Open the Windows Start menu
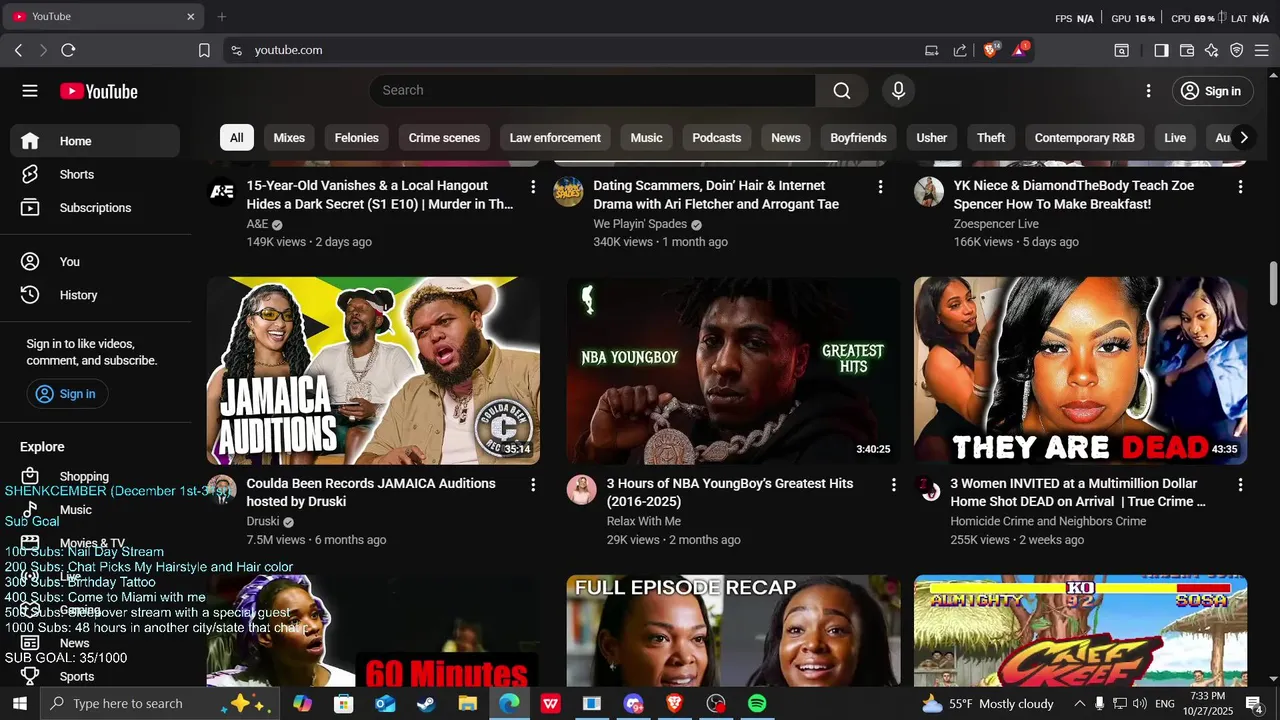This screenshot has width=1280, height=720. pyautogui.click(x=19, y=704)
